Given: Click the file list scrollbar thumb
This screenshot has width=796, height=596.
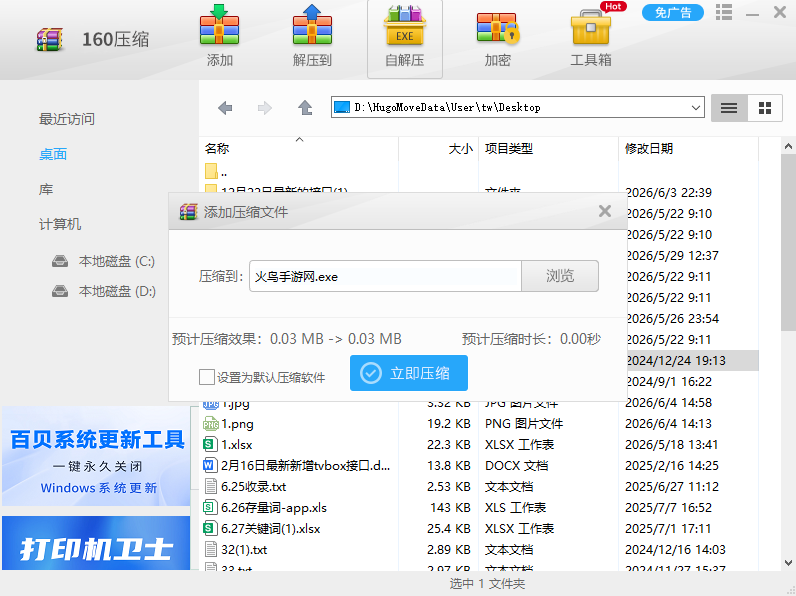Looking at the screenshot, I should point(788,244).
